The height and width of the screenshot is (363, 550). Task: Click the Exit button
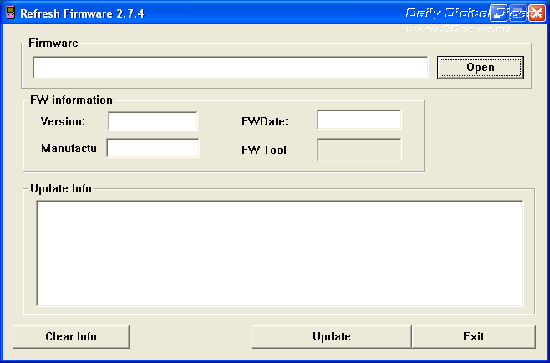click(474, 337)
